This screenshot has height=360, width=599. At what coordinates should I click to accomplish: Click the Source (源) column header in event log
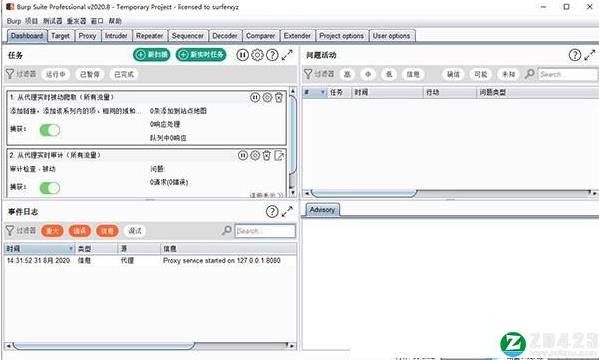click(x=139, y=249)
